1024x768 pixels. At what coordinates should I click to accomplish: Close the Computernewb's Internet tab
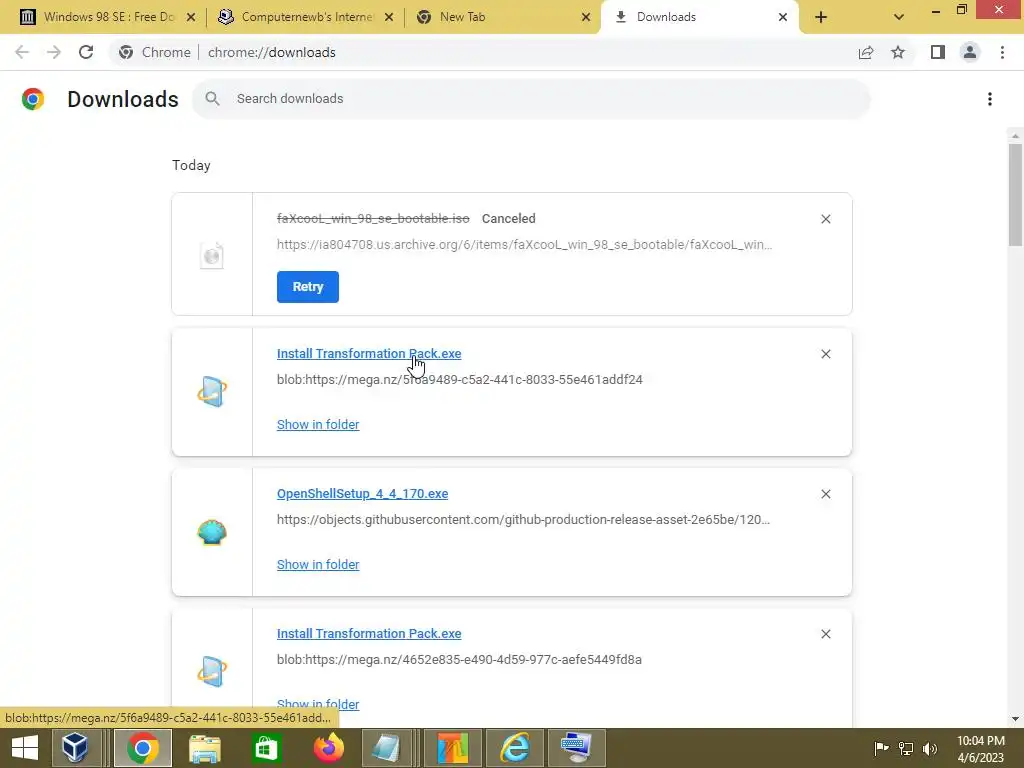click(x=389, y=17)
